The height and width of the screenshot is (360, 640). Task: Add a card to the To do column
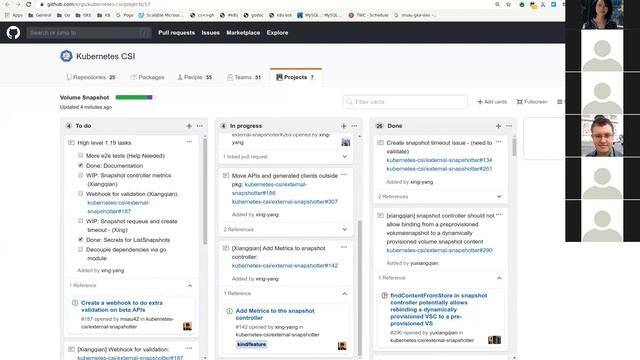189,126
